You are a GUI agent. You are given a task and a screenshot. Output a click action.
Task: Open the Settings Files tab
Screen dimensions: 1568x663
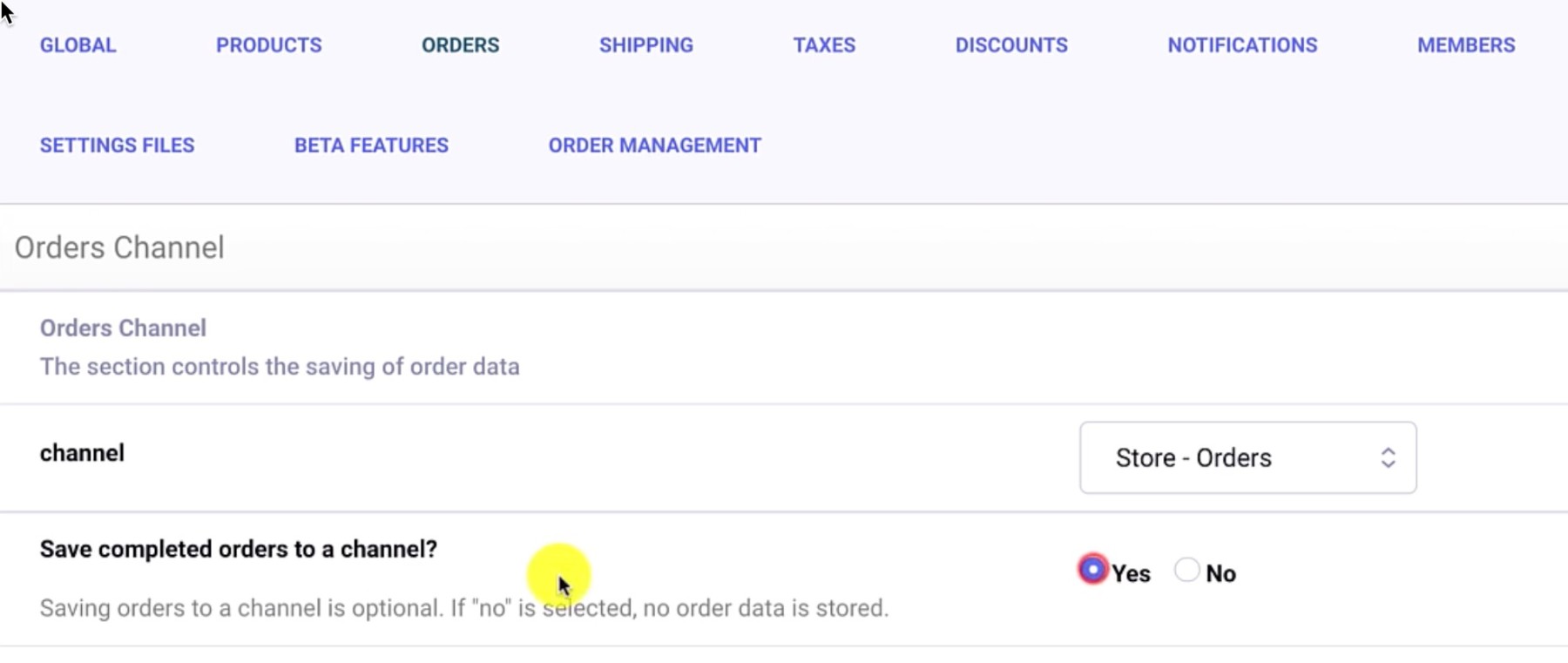click(x=117, y=145)
